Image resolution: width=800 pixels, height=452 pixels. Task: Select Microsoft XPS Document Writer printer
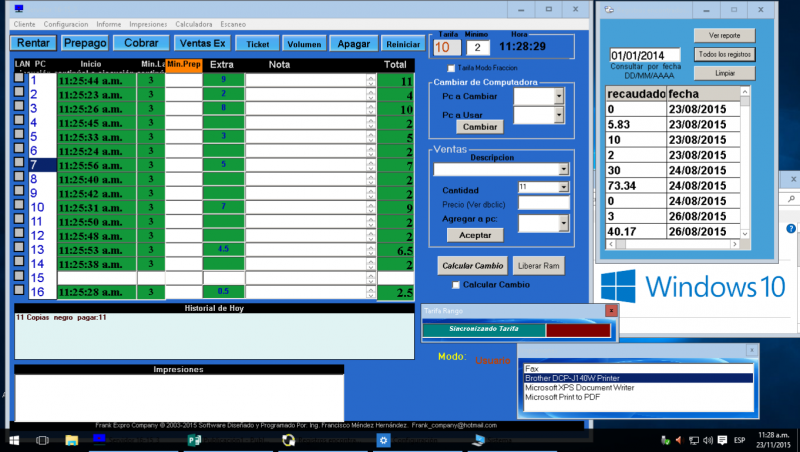[638, 388]
